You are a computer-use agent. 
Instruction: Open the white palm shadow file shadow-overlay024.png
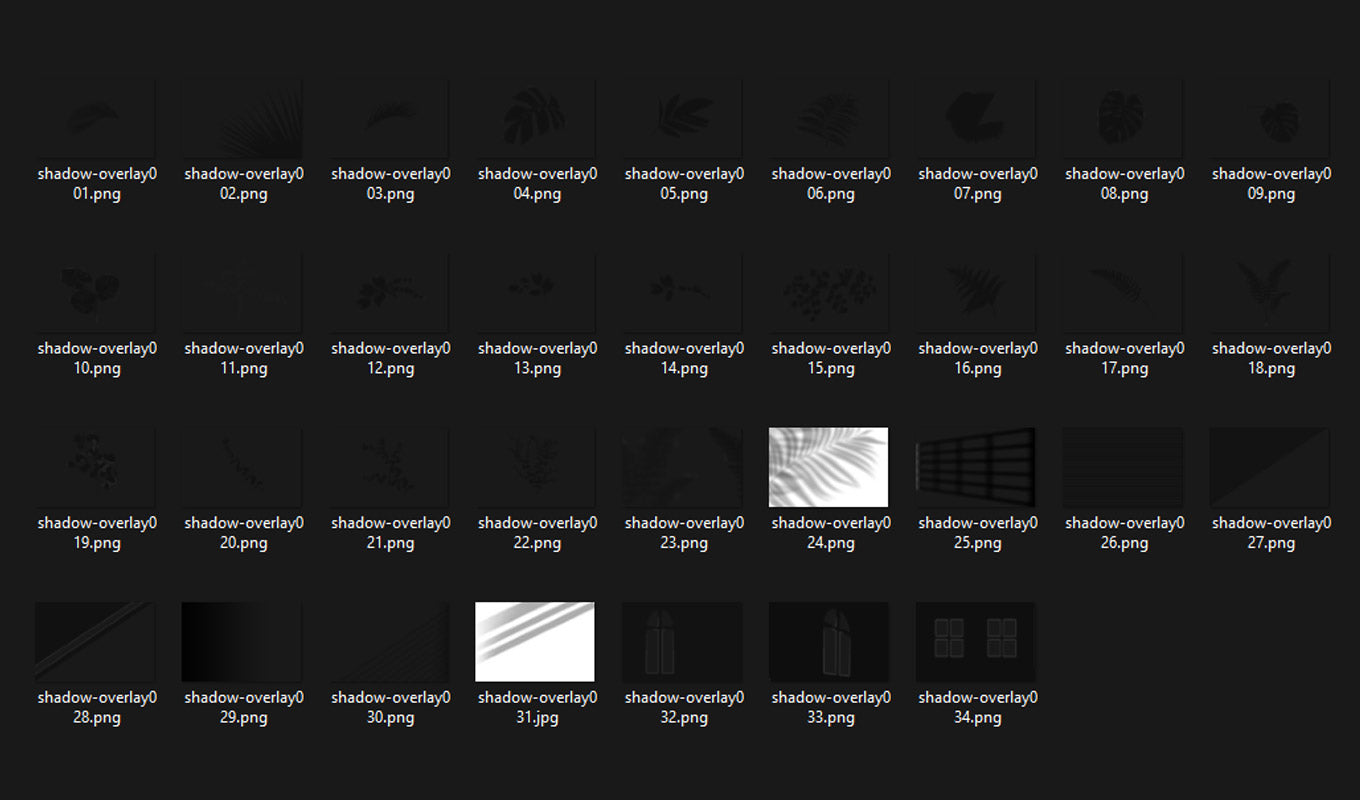pos(828,465)
